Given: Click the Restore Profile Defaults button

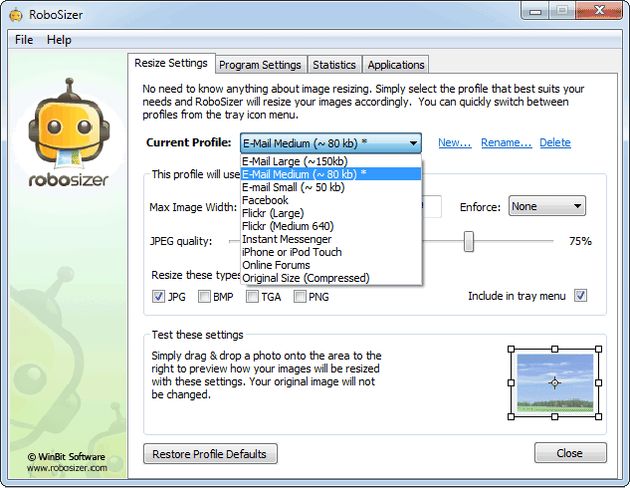Looking at the screenshot, I should tap(210, 454).
